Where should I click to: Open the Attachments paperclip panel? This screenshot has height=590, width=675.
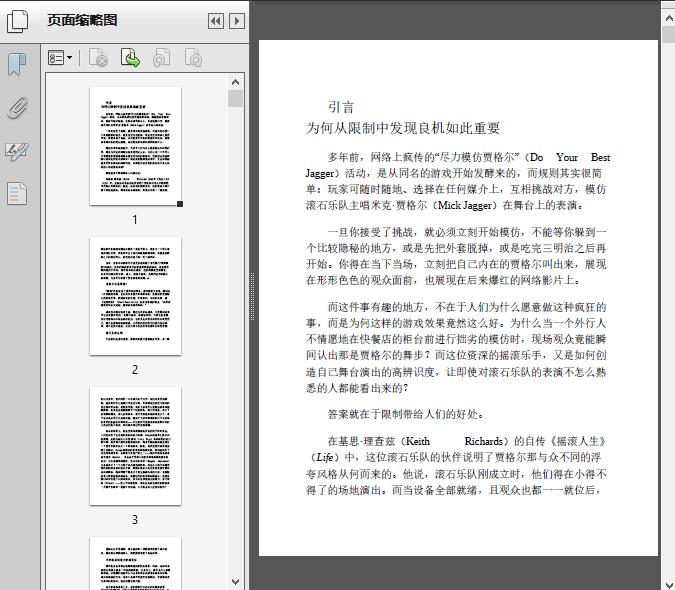(17, 108)
